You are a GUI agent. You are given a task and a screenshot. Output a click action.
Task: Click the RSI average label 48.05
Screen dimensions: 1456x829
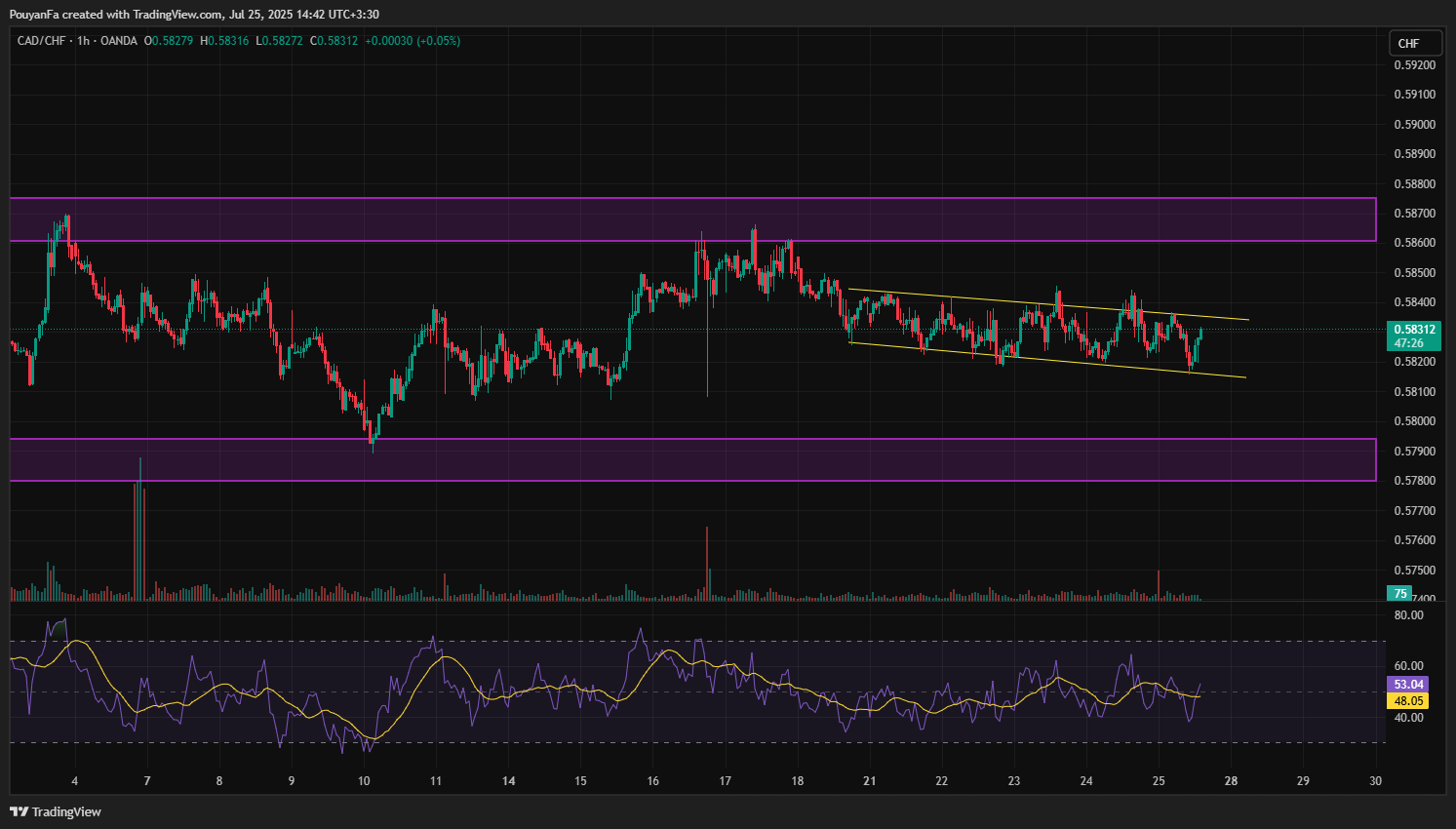[x=1408, y=700]
